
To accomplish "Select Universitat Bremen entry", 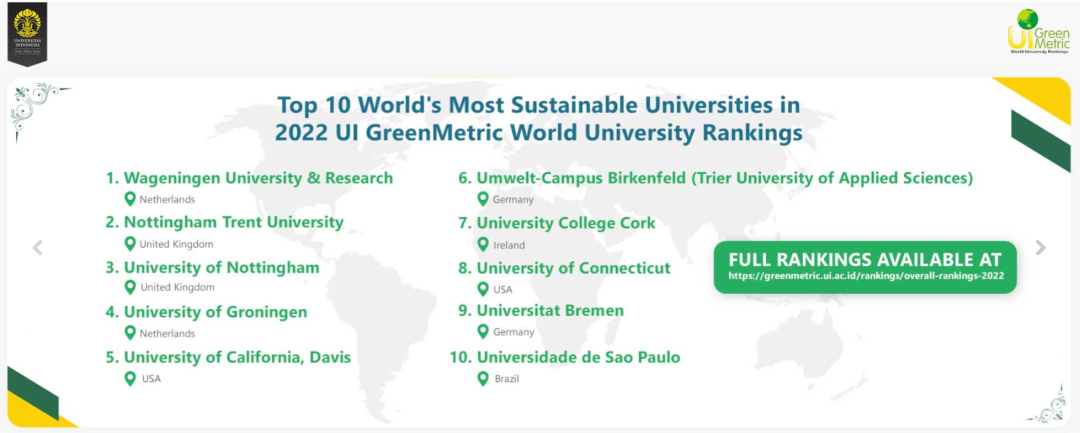I will pos(541,310).
